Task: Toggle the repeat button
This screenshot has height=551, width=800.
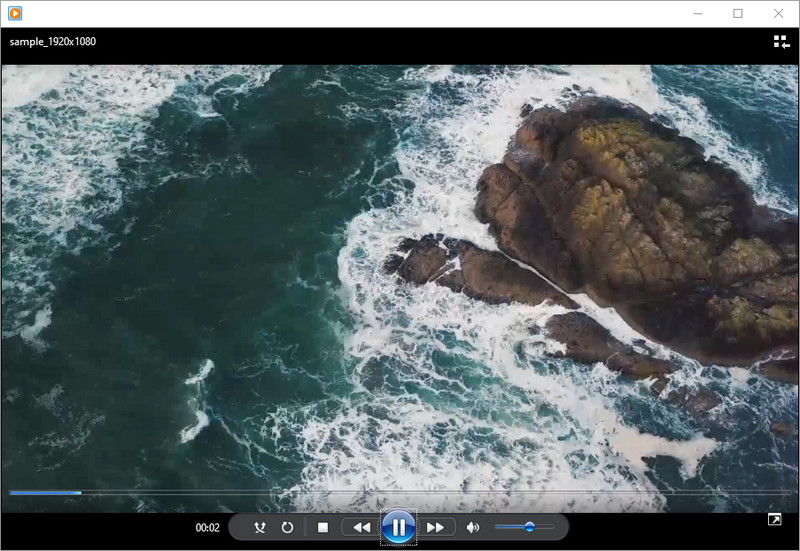Action: pyautogui.click(x=287, y=527)
